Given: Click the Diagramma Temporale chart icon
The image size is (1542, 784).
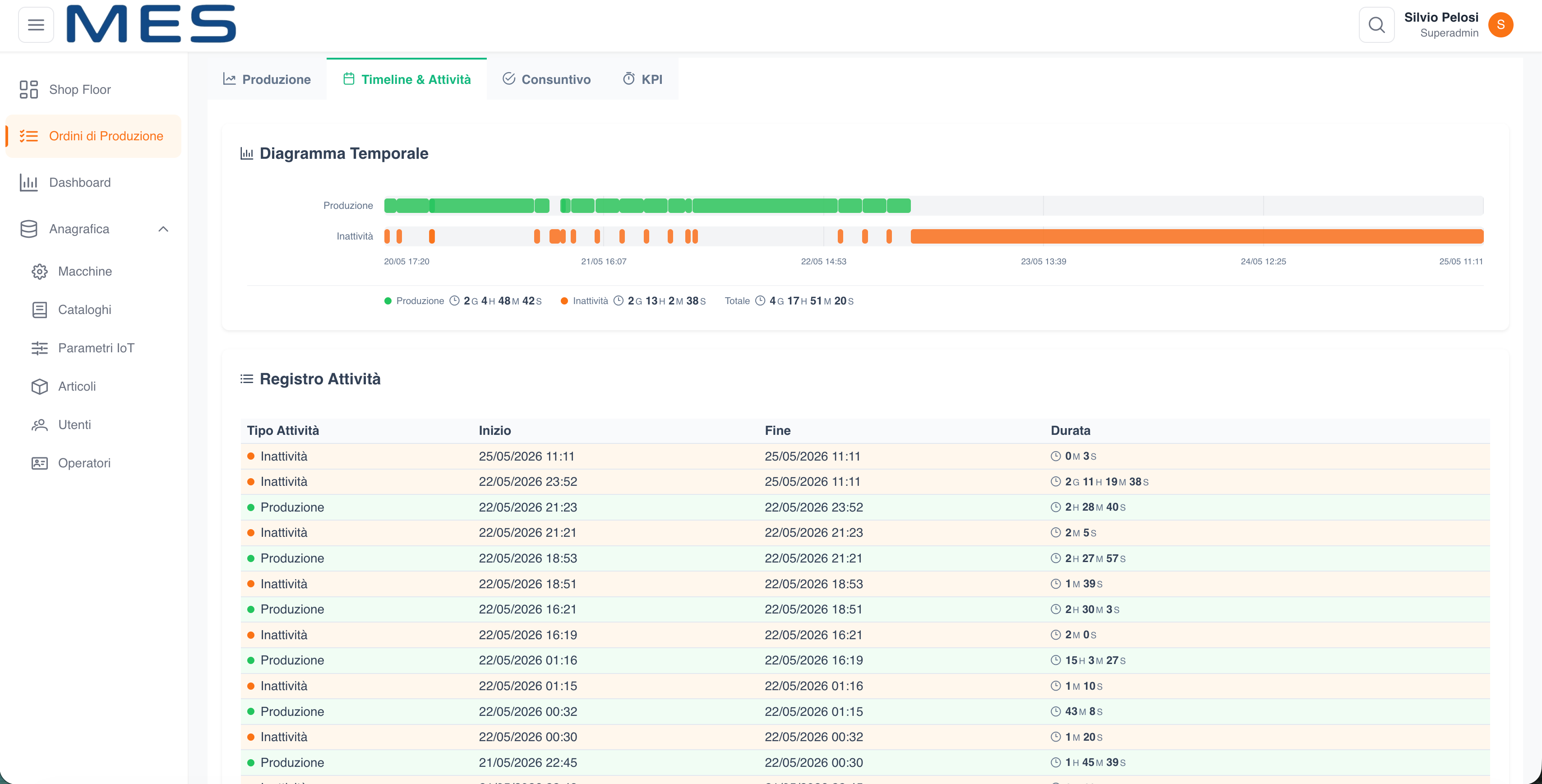Looking at the screenshot, I should 247,154.
